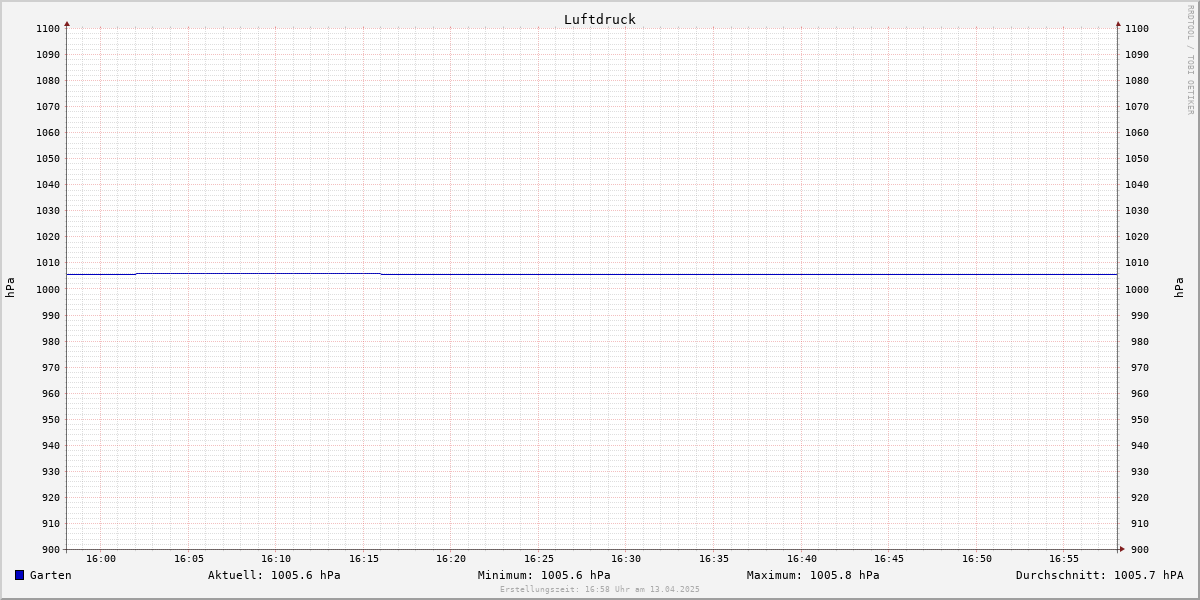Click the 16:15 time axis label
The height and width of the screenshot is (600, 1200).
pos(364,558)
